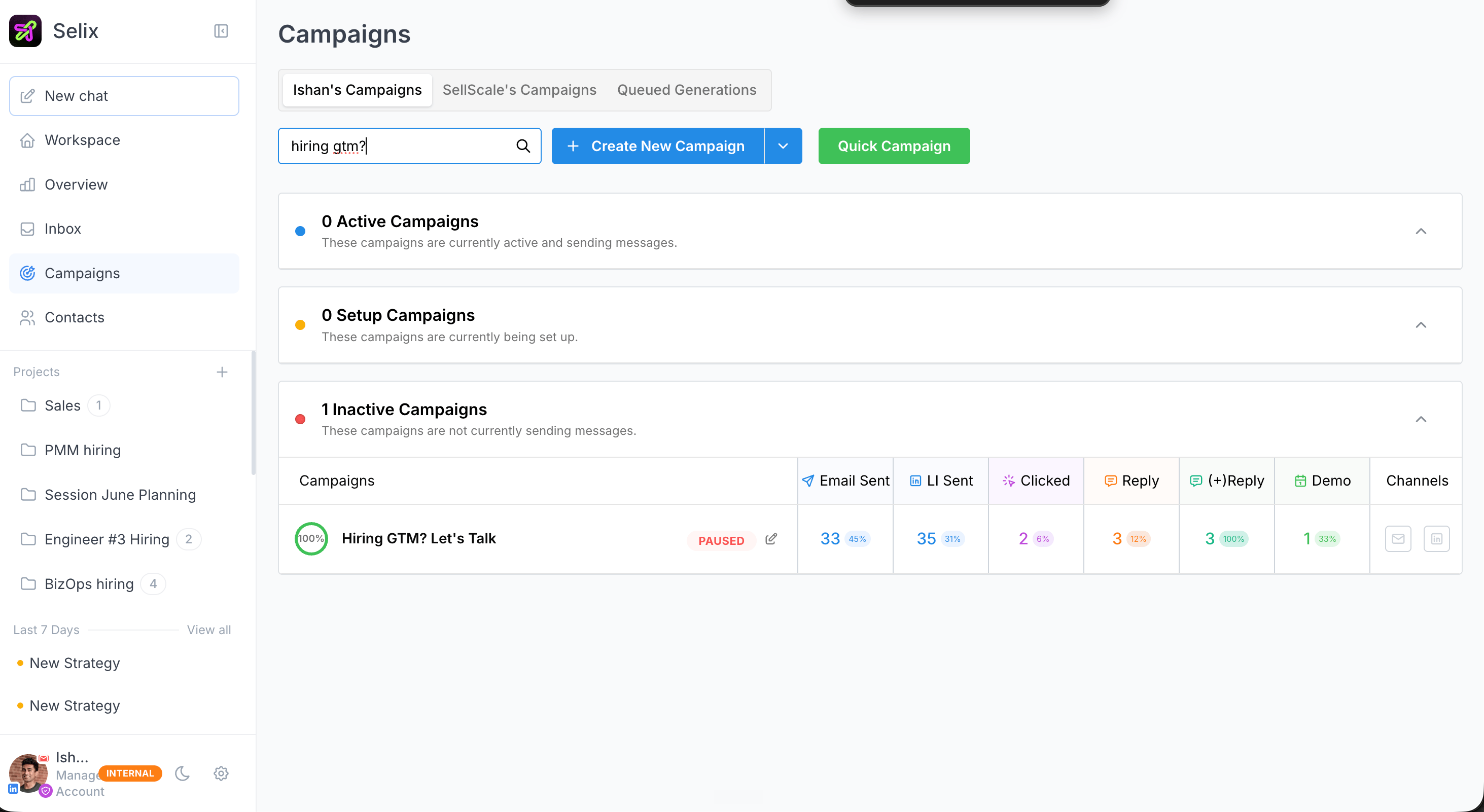This screenshot has height=812, width=1484.
Task: Open Hiring GTM? Let's Talk campaign
Action: click(x=419, y=538)
